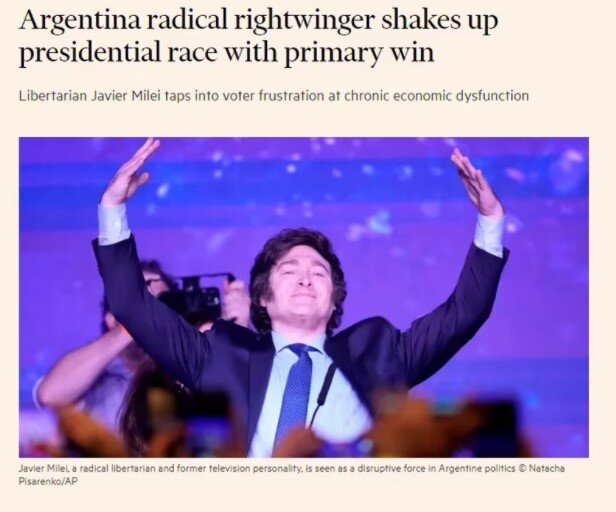Click the name "Javier Milei" in the subheading
This screenshot has width=616, height=512.
tap(126, 95)
